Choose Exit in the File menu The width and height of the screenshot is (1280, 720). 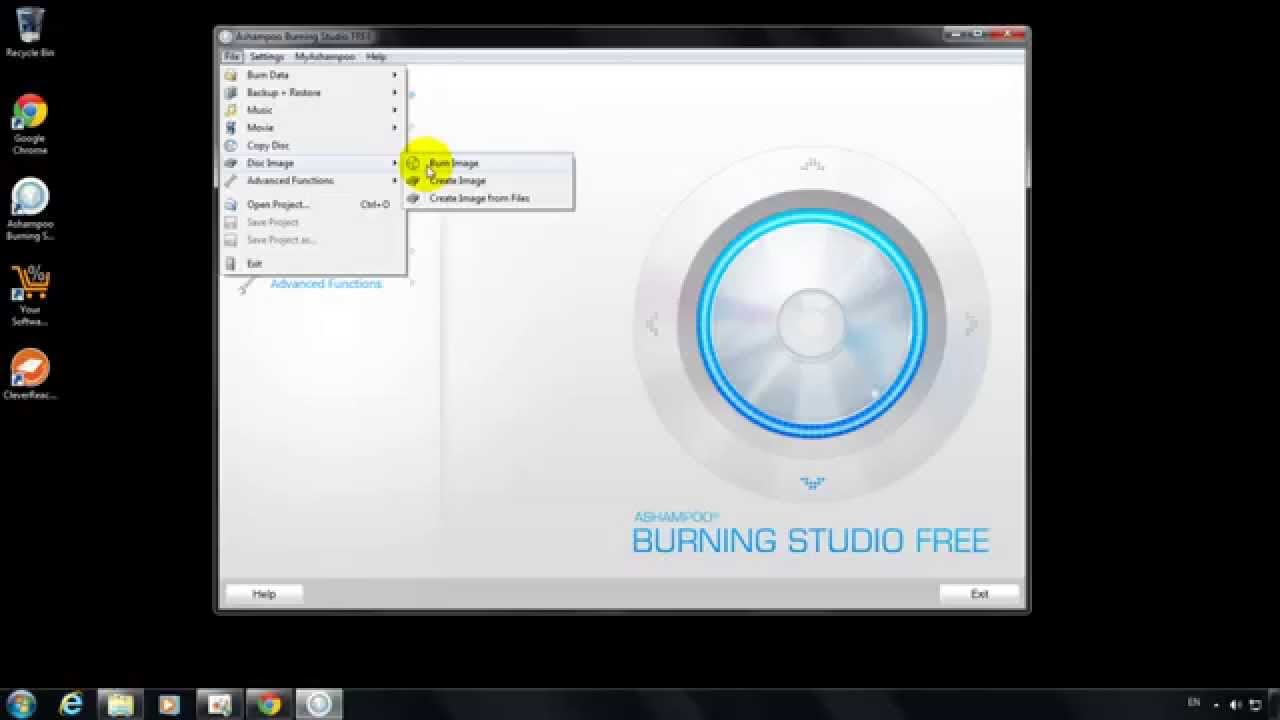(313, 264)
